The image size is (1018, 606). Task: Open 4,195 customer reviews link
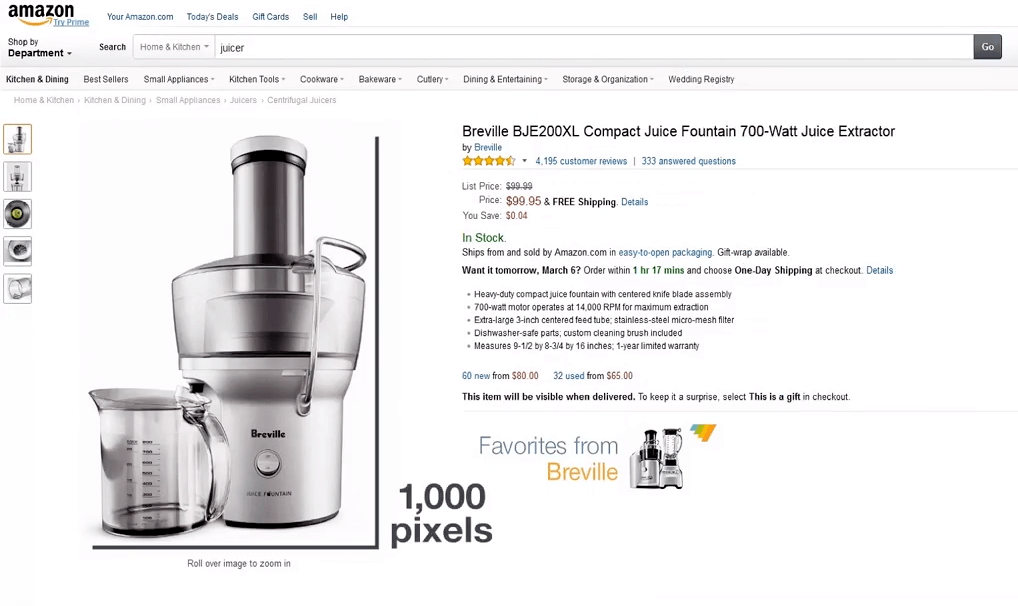click(581, 161)
